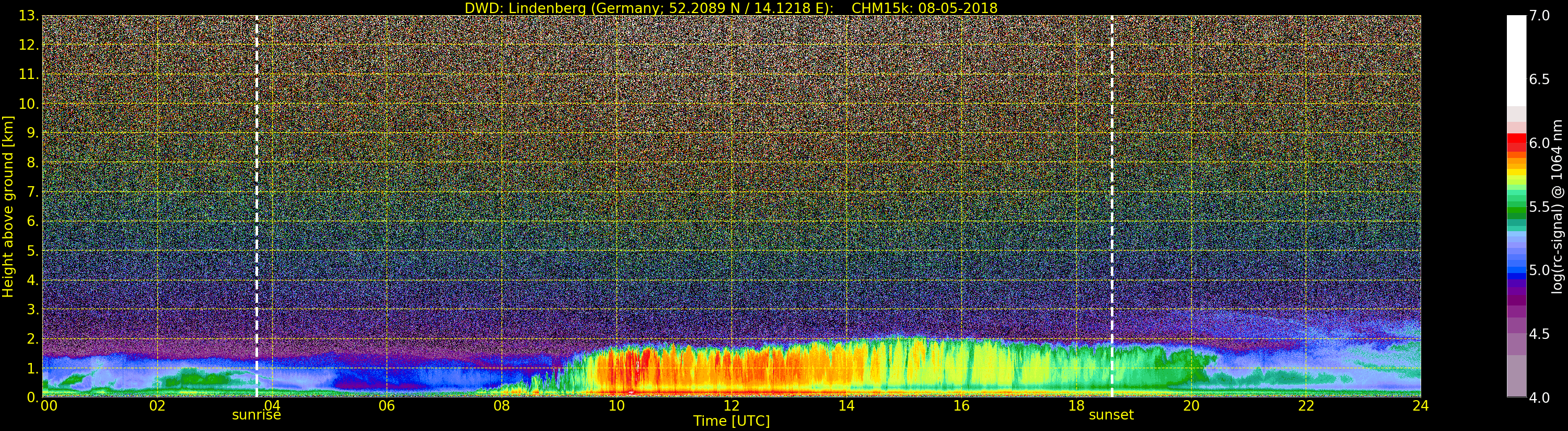Viewport: 1568px width, 431px height.
Task: Click the time tick label '10'
Action: [x=617, y=405]
